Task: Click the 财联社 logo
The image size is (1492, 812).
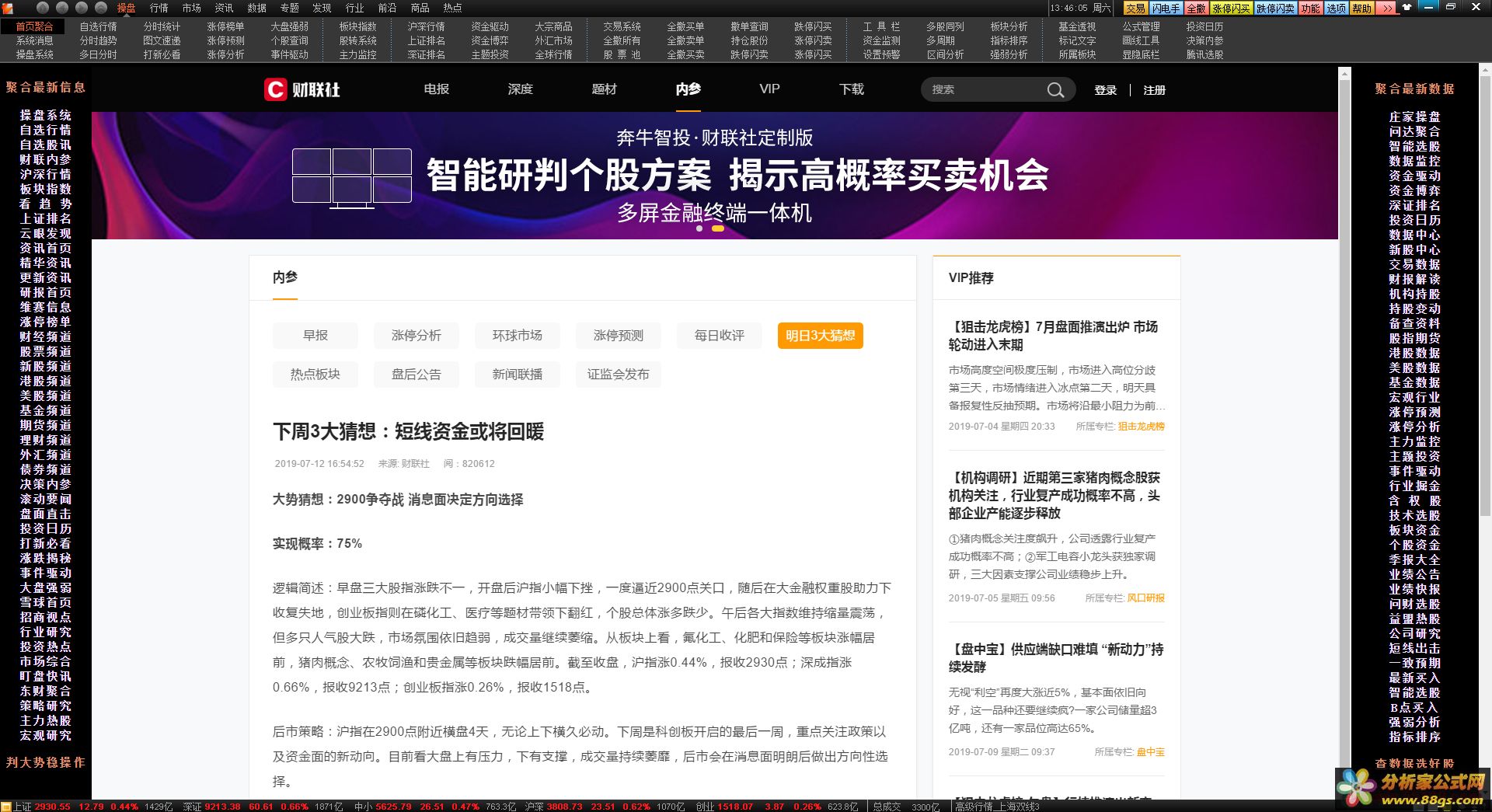Action: (302, 89)
